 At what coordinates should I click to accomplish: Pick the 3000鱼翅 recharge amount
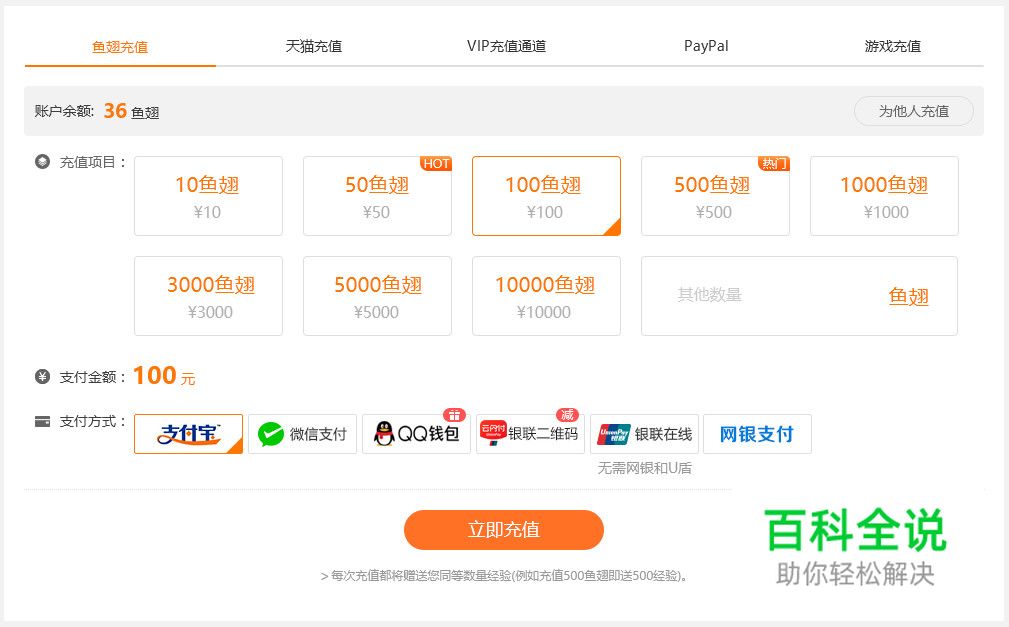coord(207,296)
